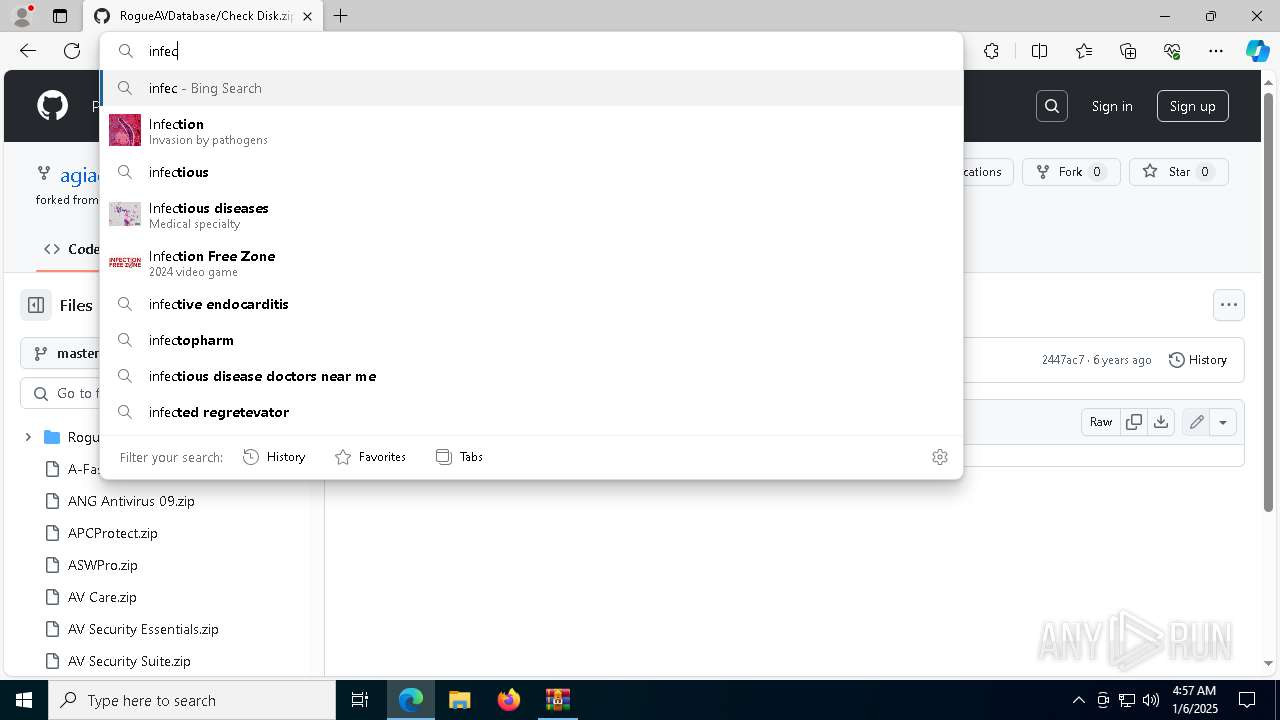
Task: Open GitHub search magnifier button
Action: click(1052, 106)
